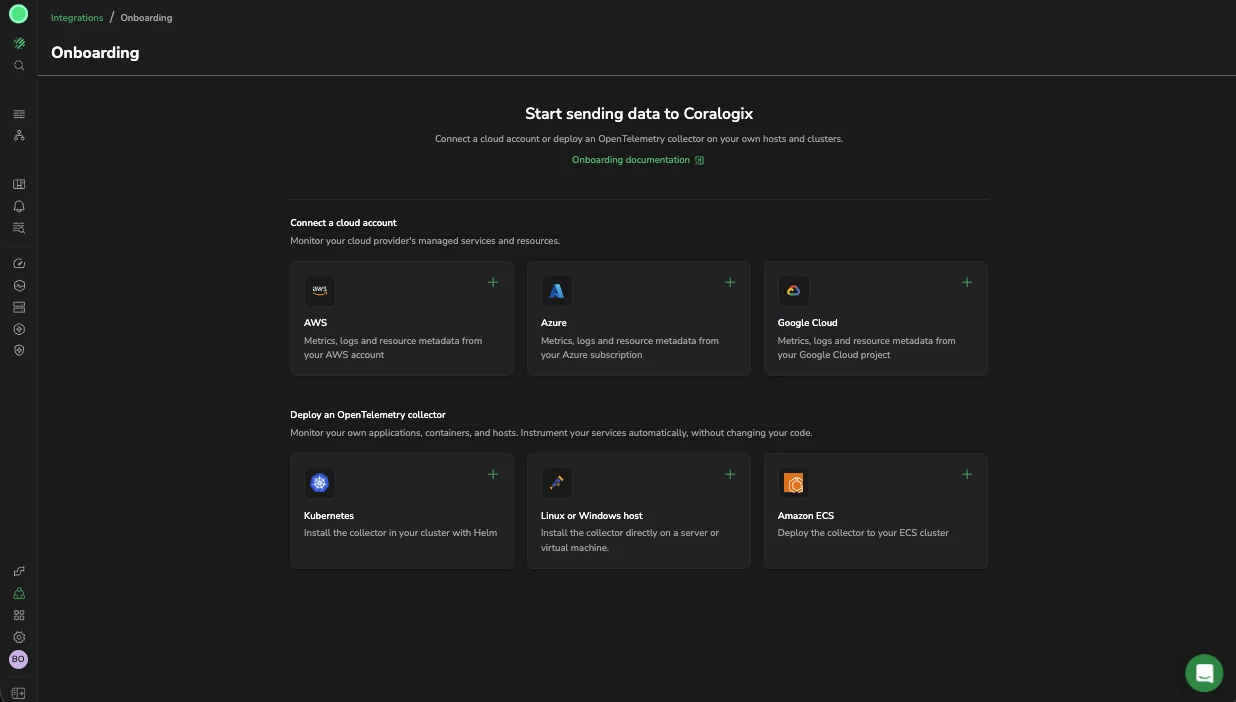
Task: Open settings gear icon in sidebar
Action: 19,637
